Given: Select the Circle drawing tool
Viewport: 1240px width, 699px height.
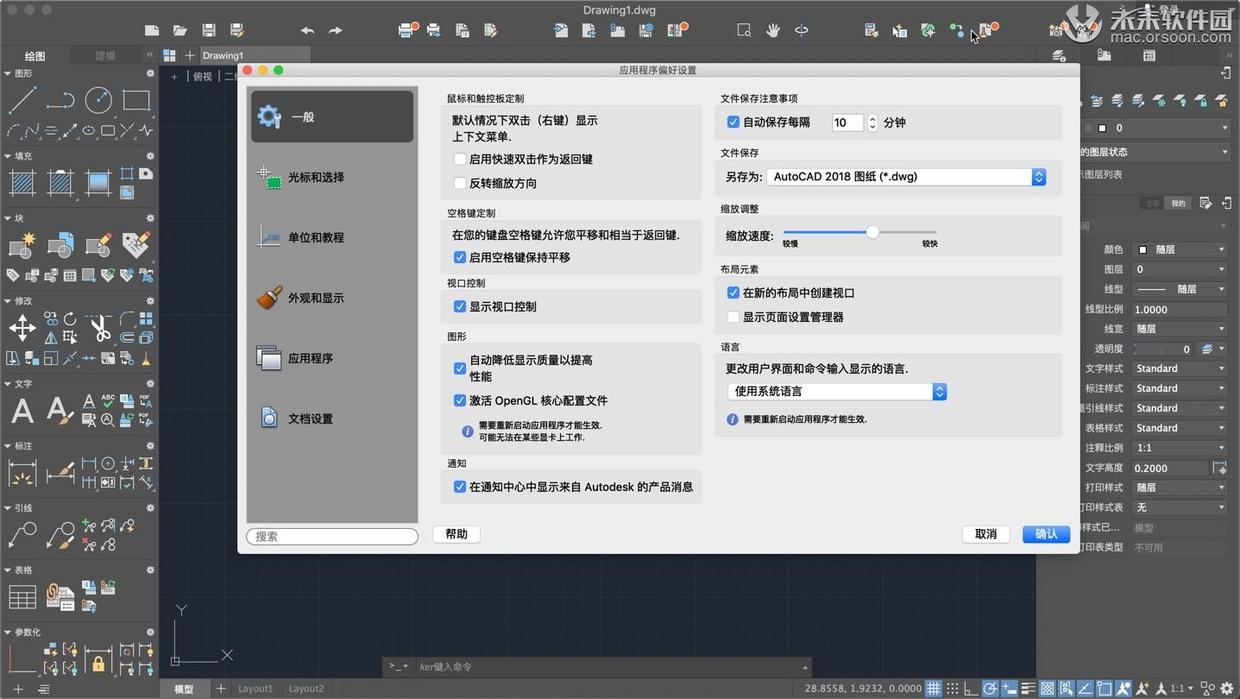Looking at the screenshot, I should [x=98, y=100].
